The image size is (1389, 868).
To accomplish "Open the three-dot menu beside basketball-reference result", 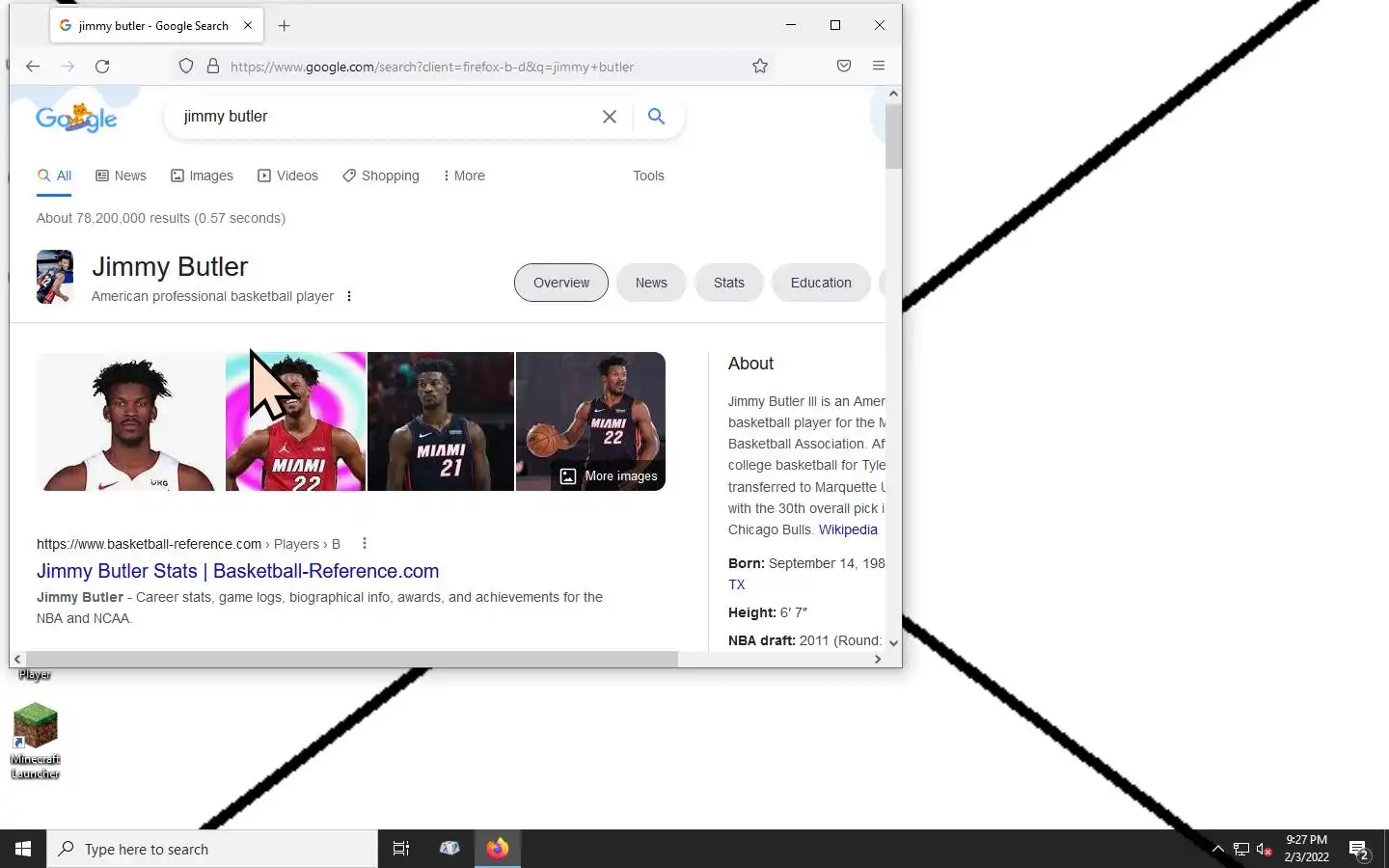I will click(x=365, y=543).
